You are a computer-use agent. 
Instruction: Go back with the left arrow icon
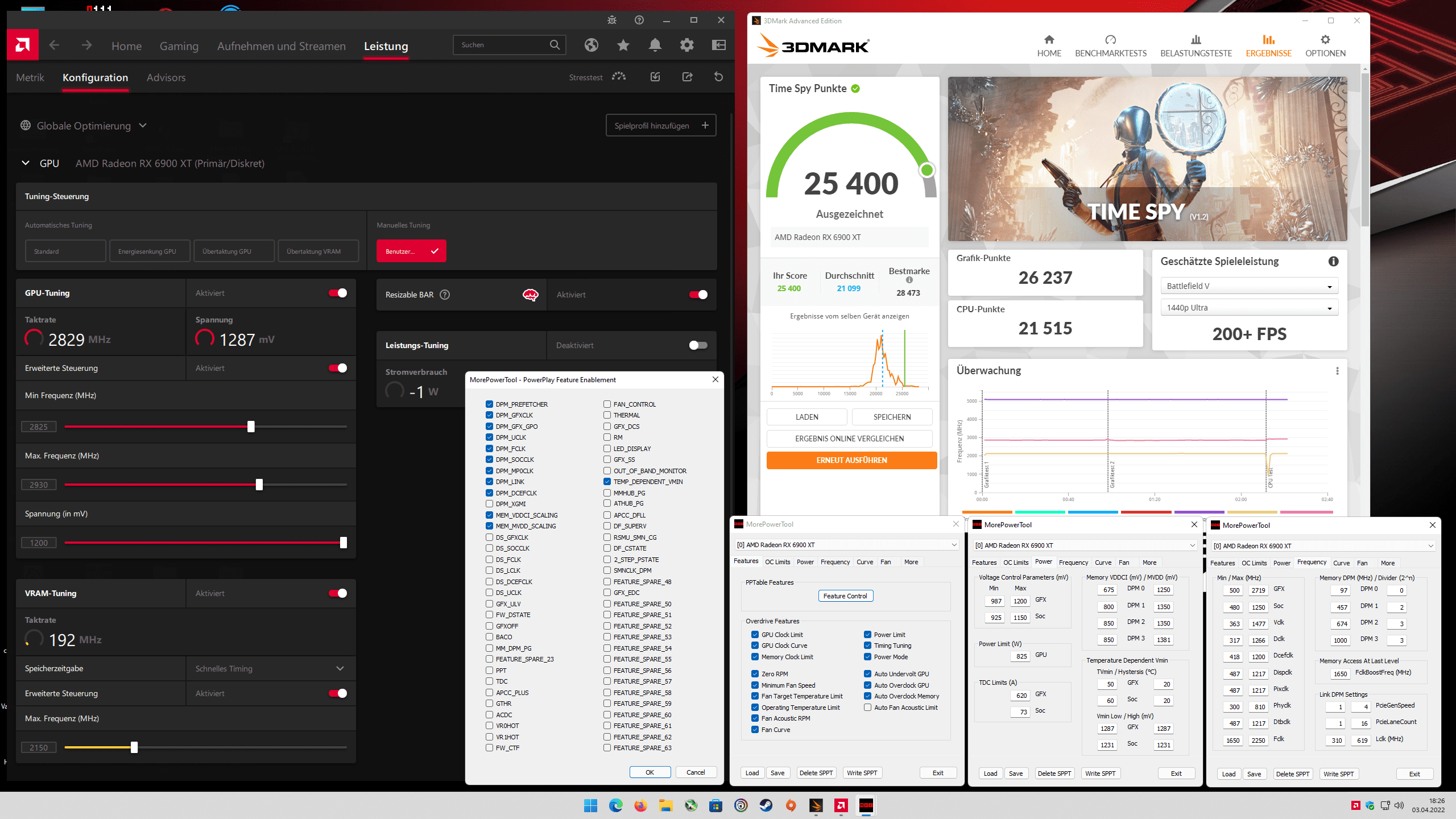pyautogui.click(x=54, y=45)
